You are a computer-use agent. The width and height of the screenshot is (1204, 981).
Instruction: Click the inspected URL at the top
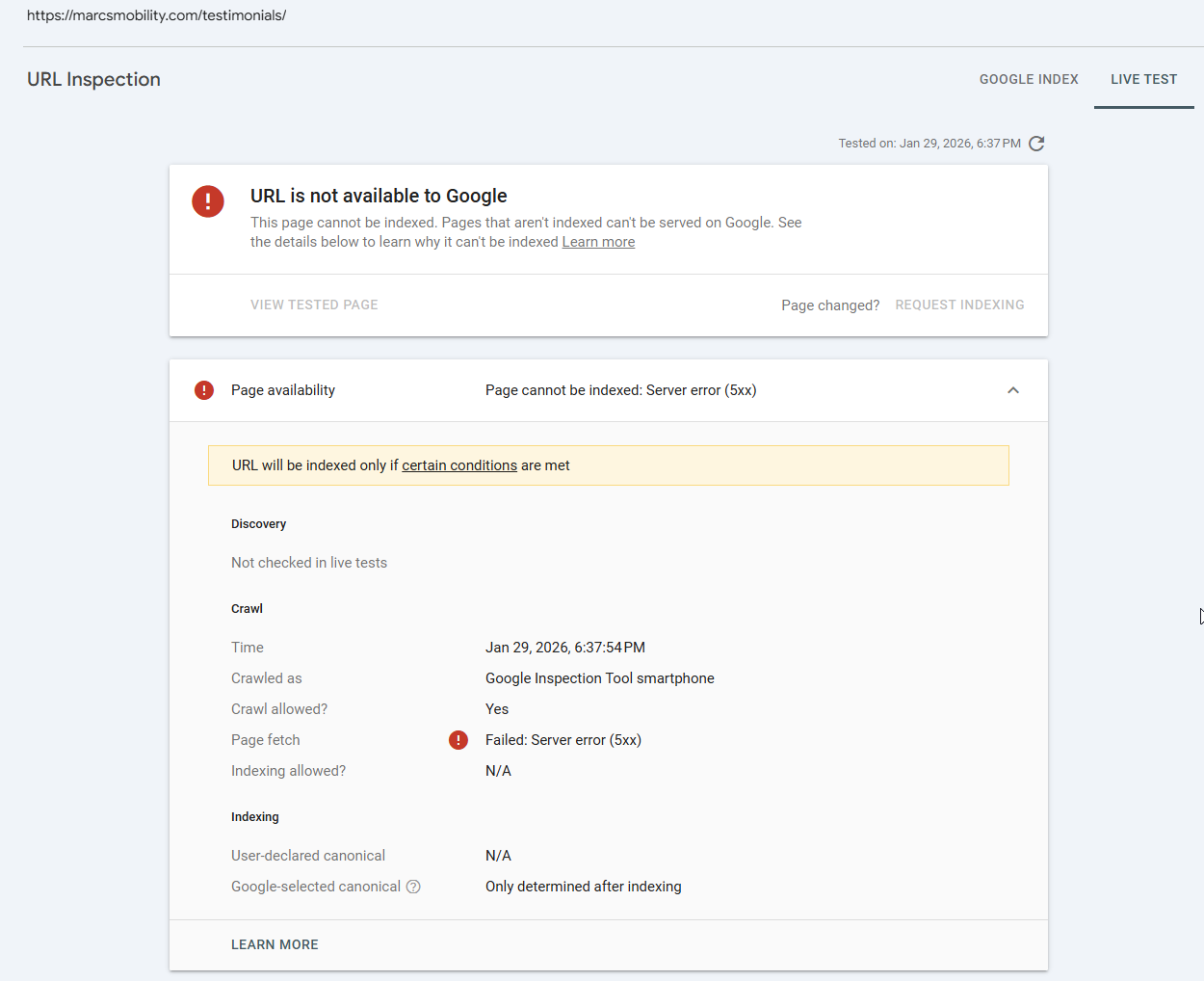coord(156,15)
